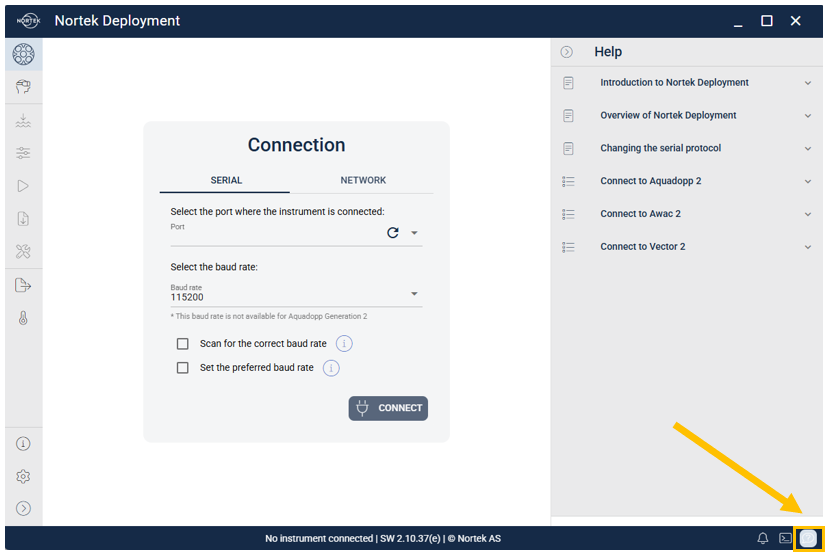Show info for Scan for correct baud rate

coord(344,344)
